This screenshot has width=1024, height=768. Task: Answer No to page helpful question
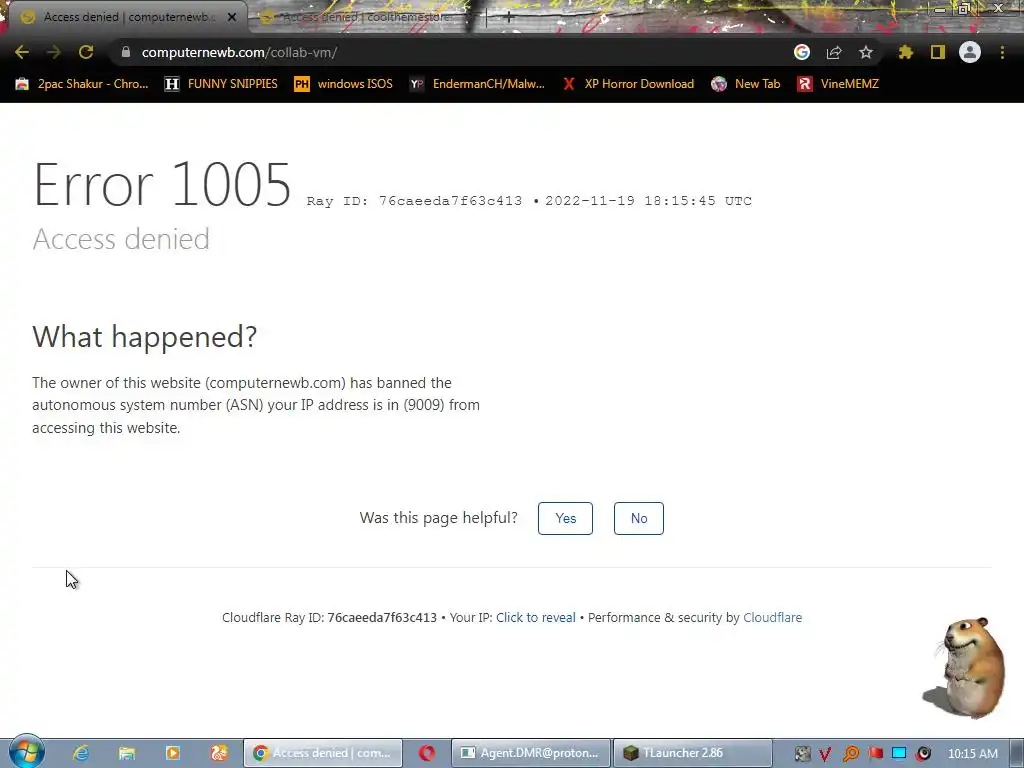click(639, 519)
